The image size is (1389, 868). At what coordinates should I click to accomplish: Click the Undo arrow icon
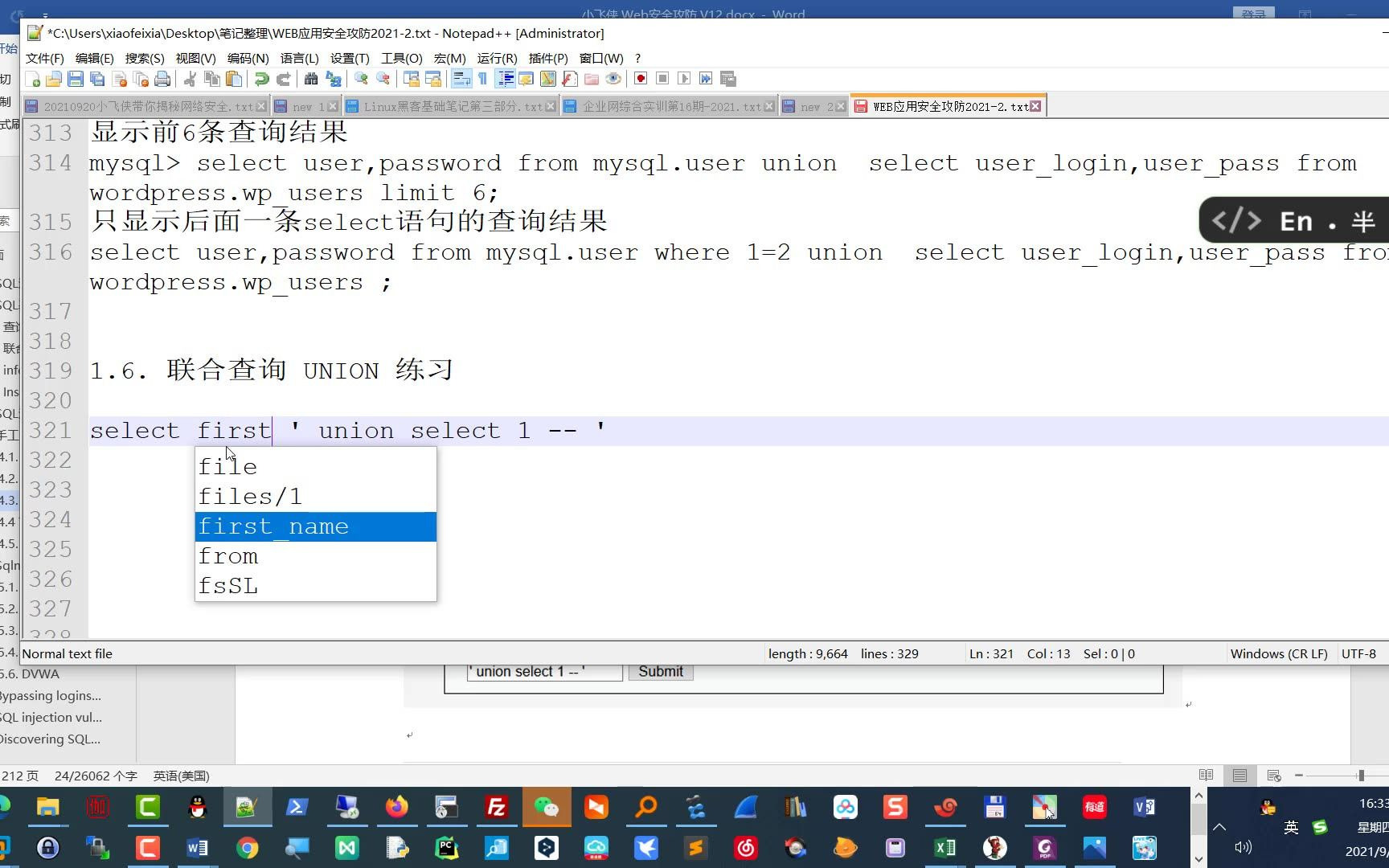tap(262, 79)
